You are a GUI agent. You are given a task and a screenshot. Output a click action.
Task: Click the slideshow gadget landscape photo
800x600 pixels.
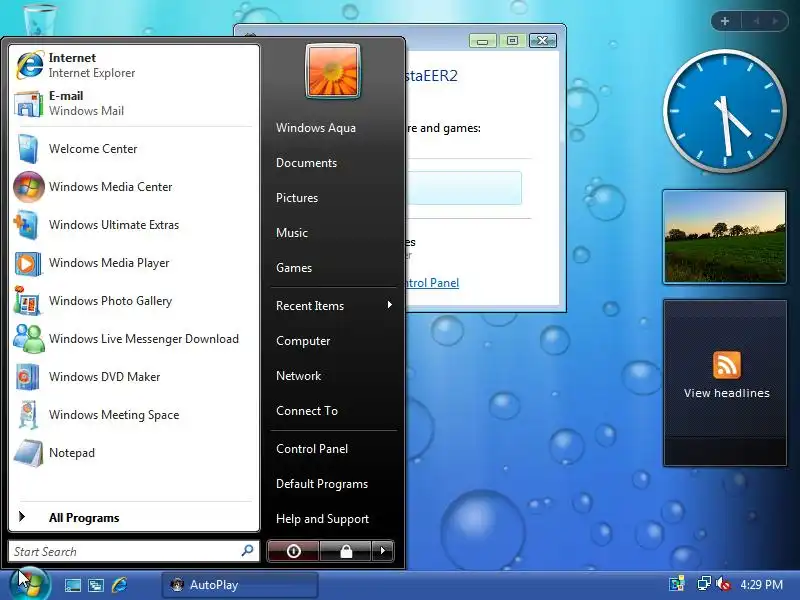724,237
